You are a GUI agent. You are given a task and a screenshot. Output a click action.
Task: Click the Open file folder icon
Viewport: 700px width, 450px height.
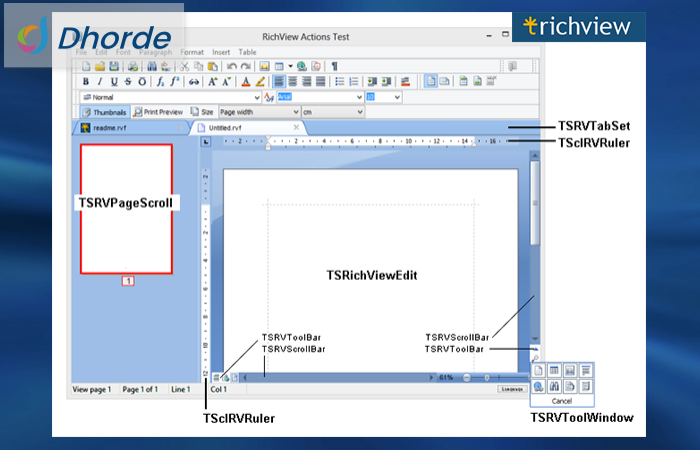pyautogui.click(x=100, y=67)
